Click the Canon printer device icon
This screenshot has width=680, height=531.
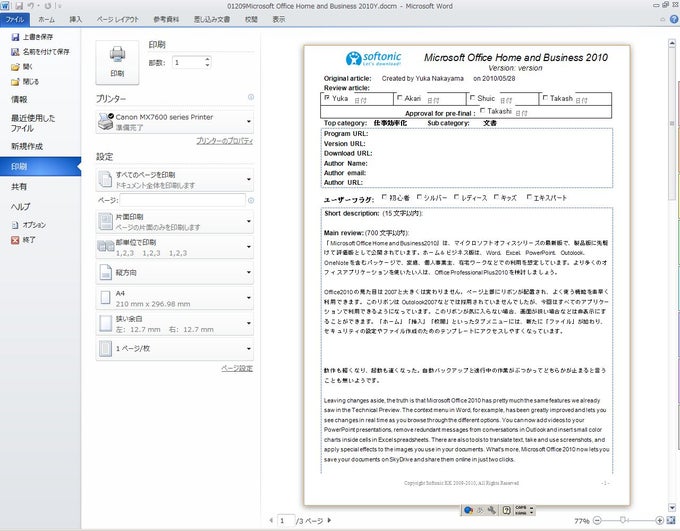click(106, 121)
